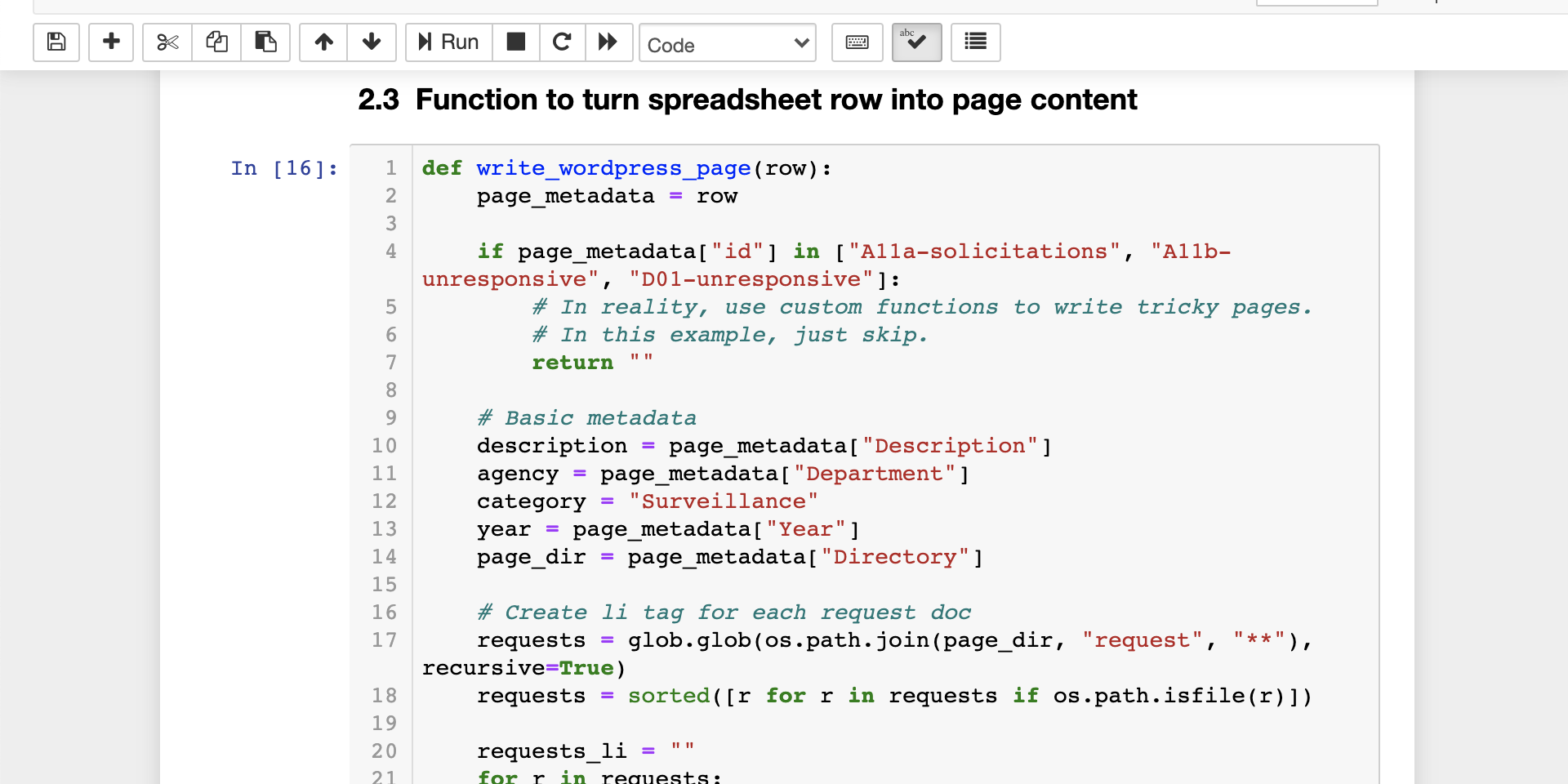Click the '# Basic metadata' comment
This screenshot has width=1568, height=784.
[x=586, y=418]
